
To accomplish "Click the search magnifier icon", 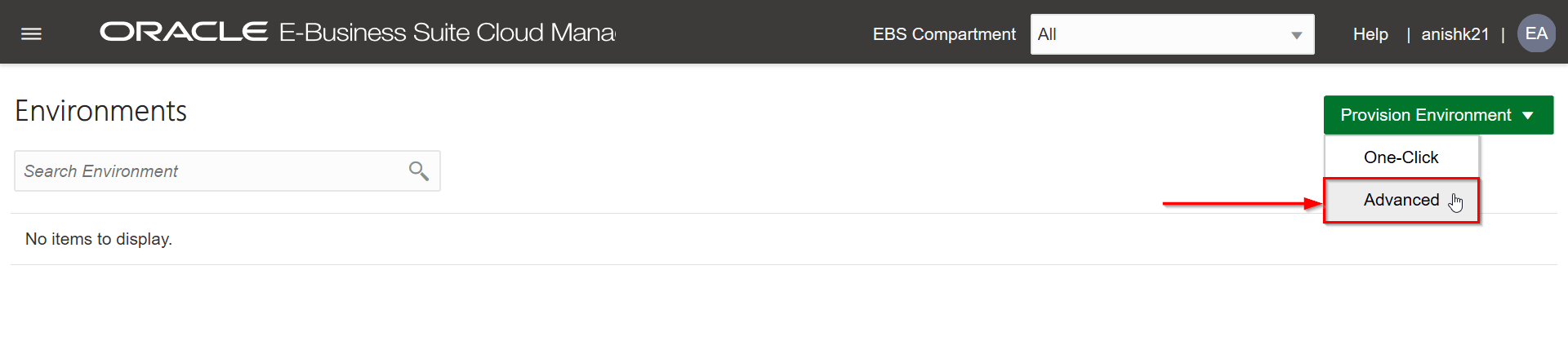I will 418,170.
